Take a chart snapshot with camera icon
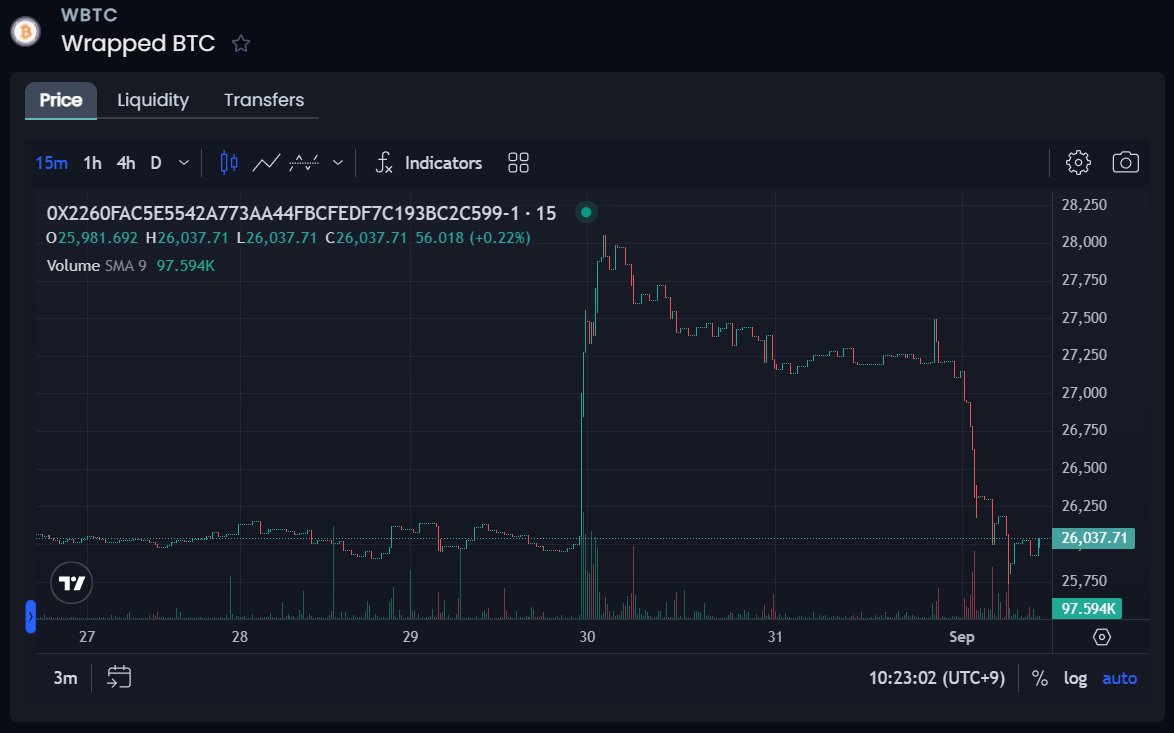 1125,162
